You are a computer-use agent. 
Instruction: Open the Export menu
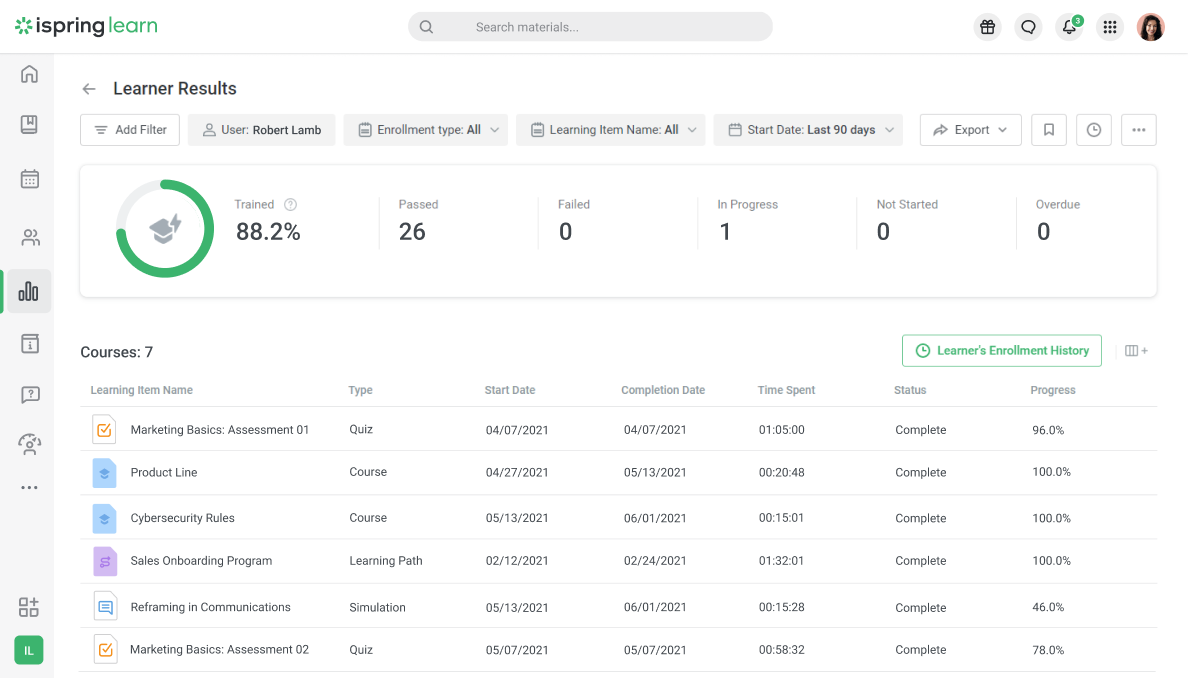tap(970, 129)
